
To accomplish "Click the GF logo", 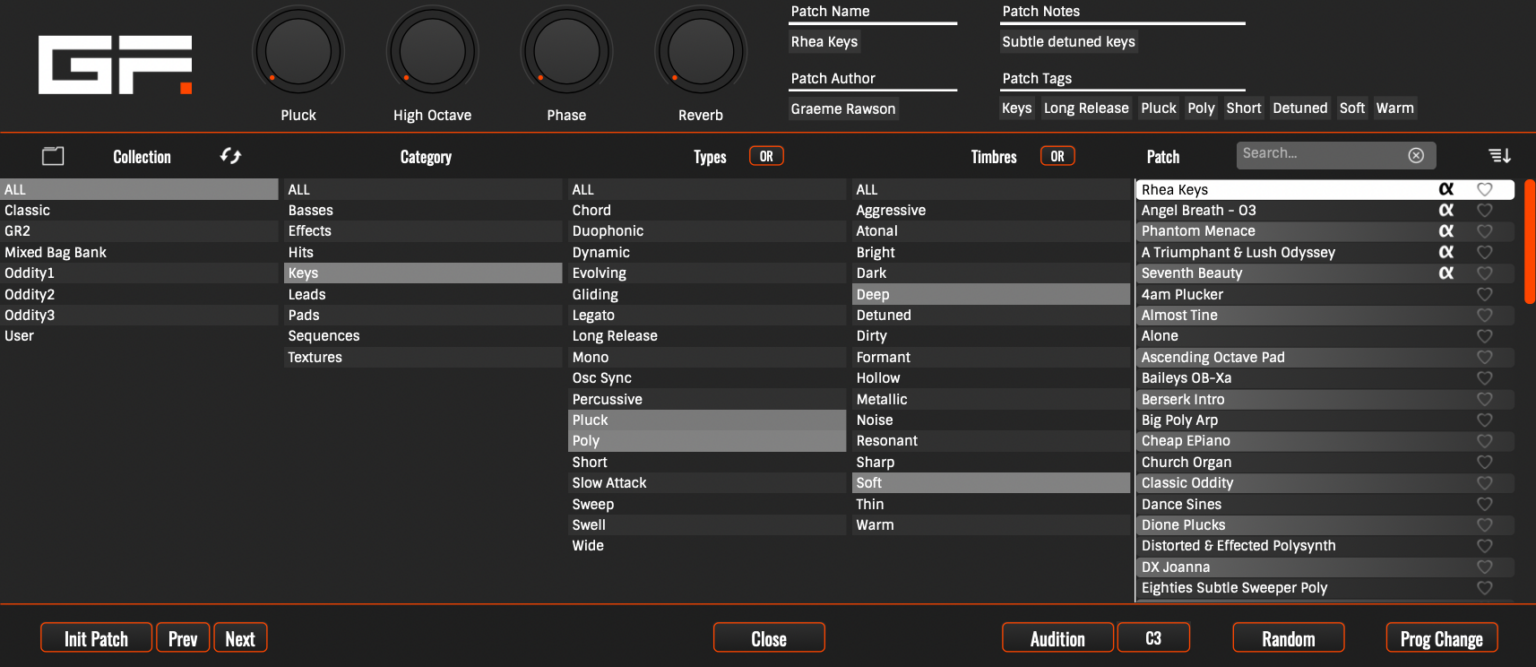I will coord(113,63).
